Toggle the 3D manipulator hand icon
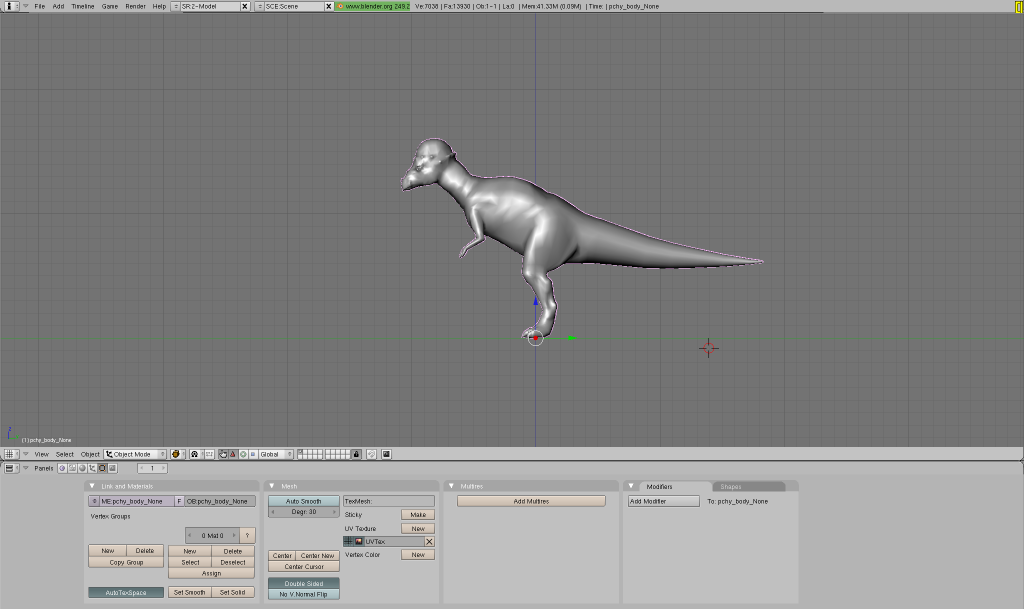Screen dimensions: 1024x609 click(x=222, y=454)
